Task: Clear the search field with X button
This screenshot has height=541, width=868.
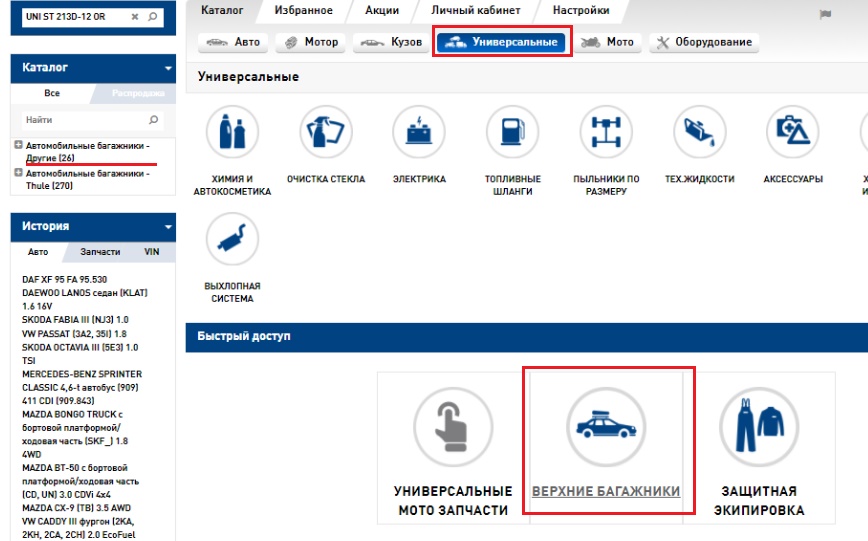Action: point(135,17)
